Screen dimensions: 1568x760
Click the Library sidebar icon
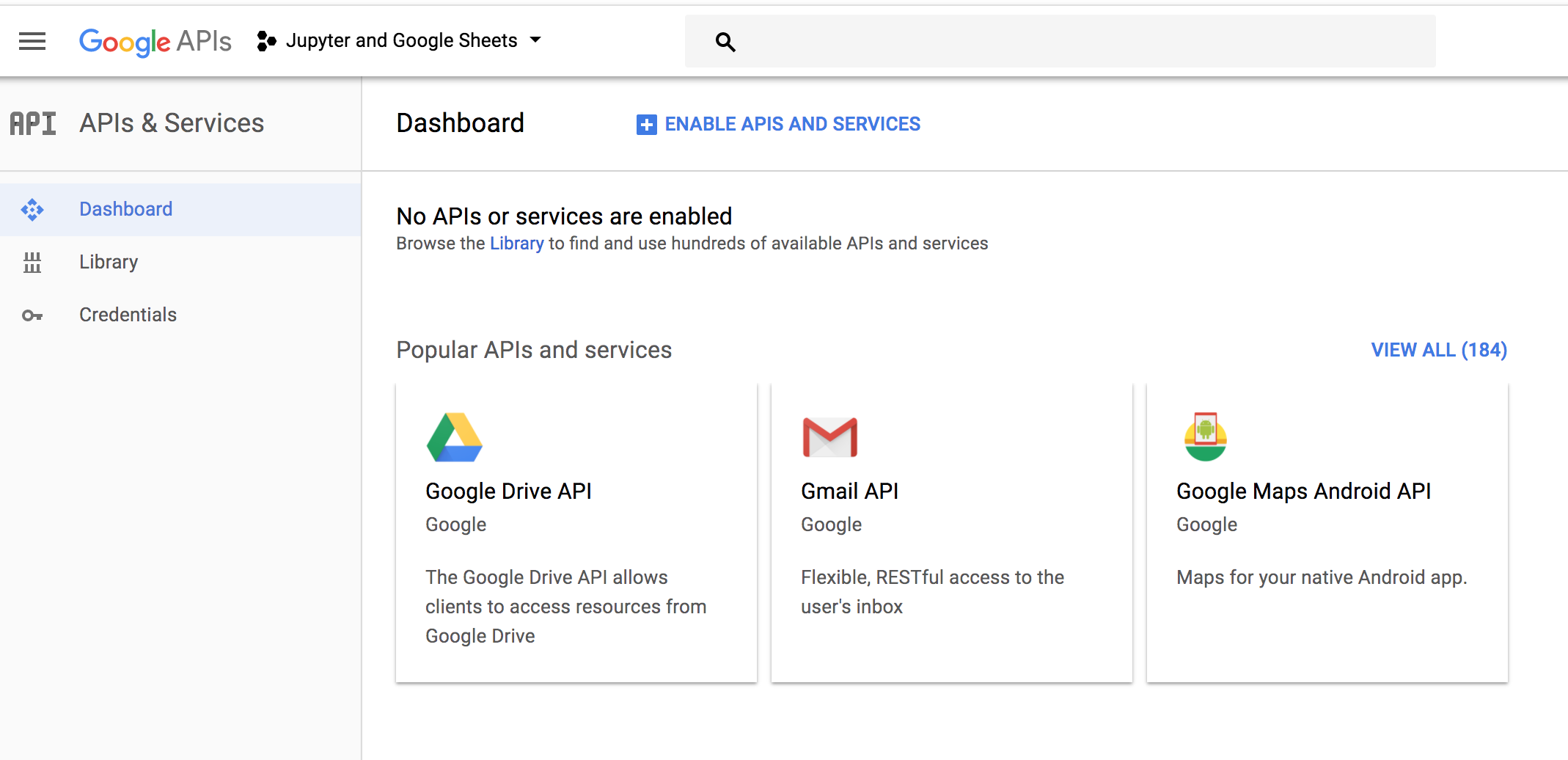coord(32,263)
